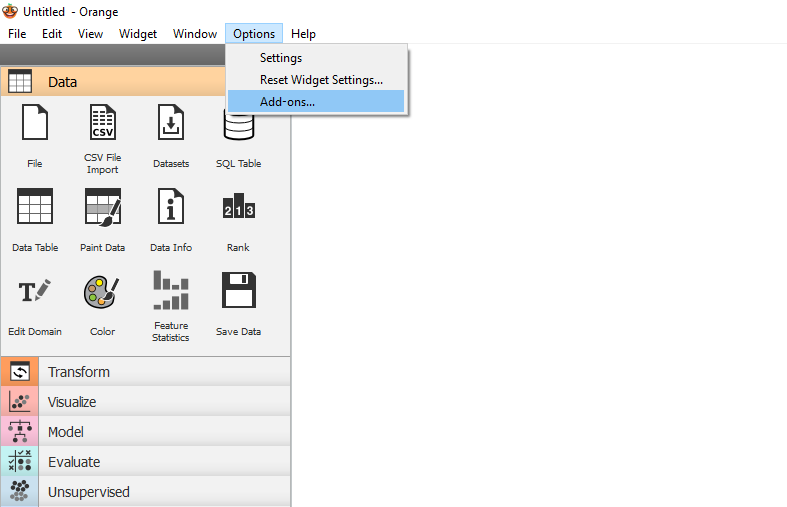The width and height of the screenshot is (787, 507).
Task: Select the Rank widget
Action: 238,207
